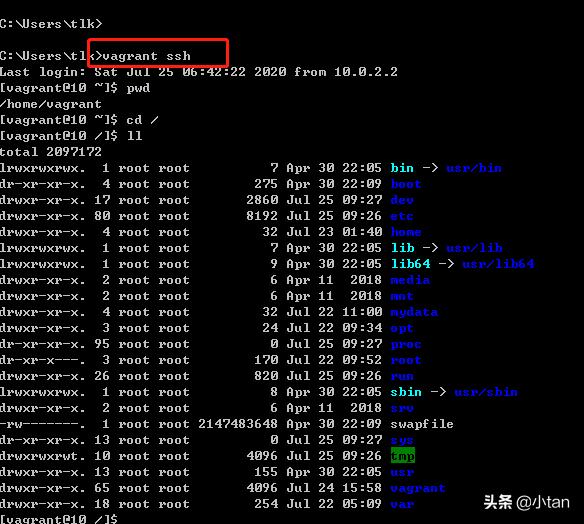Click the 'mydata' directory name

pos(414,312)
